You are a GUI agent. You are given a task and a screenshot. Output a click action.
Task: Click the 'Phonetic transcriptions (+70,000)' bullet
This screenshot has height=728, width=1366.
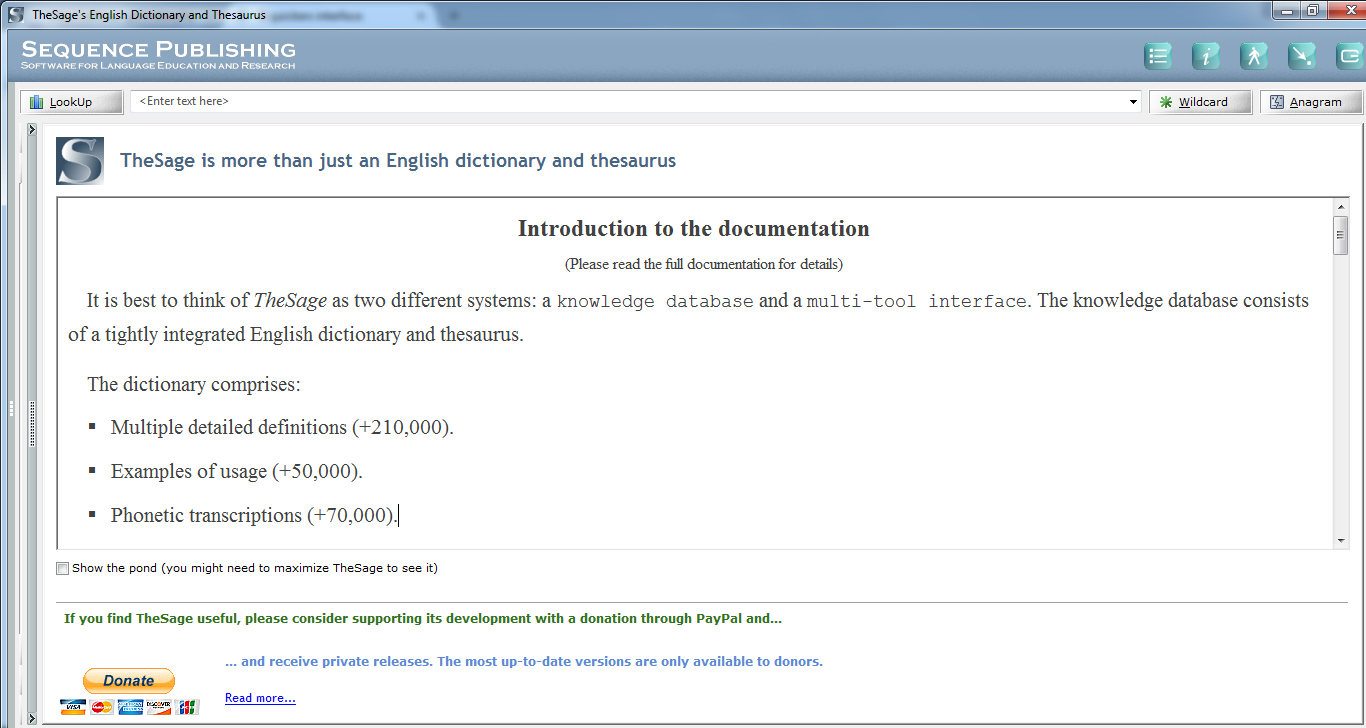tap(254, 515)
